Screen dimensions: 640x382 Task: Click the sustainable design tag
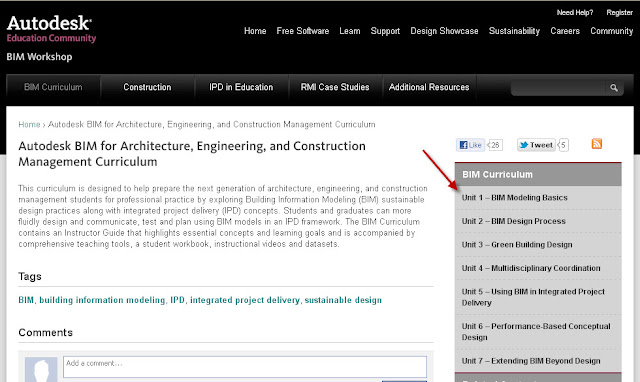[x=343, y=300]
